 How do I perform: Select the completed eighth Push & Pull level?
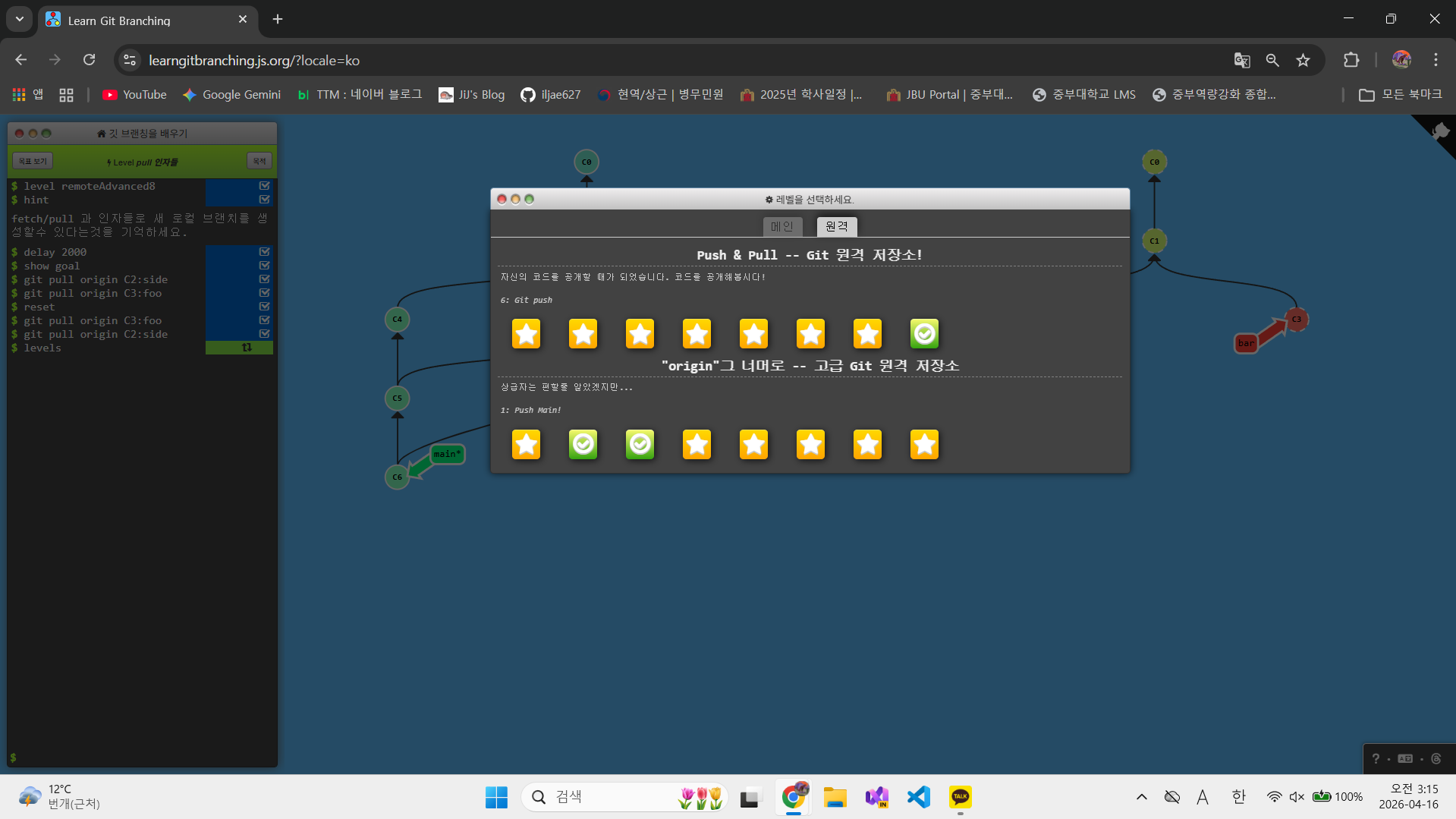(x=924, y=333)
